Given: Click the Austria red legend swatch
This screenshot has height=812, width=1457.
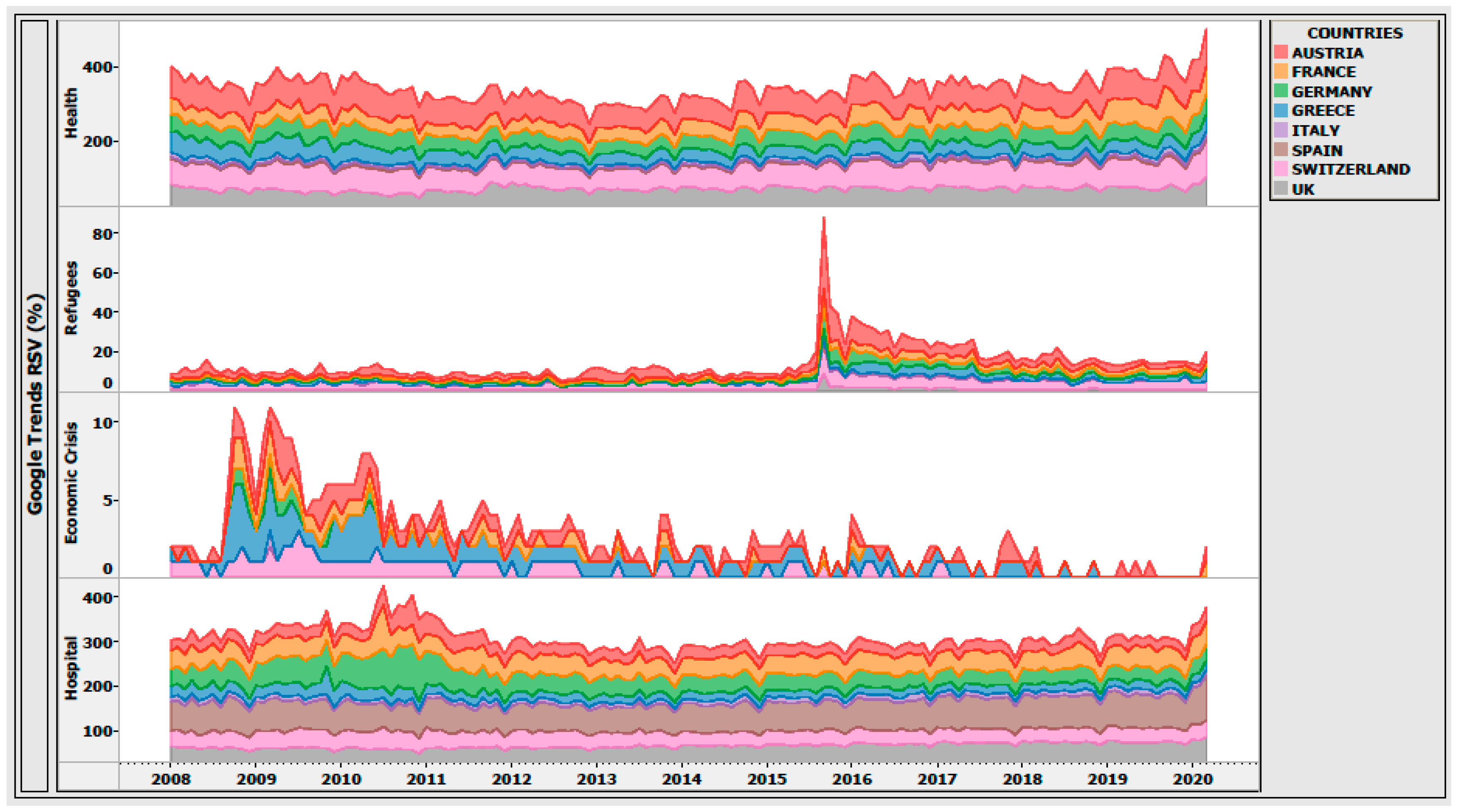Looking at the screenshot, I should click(1281, 53).
